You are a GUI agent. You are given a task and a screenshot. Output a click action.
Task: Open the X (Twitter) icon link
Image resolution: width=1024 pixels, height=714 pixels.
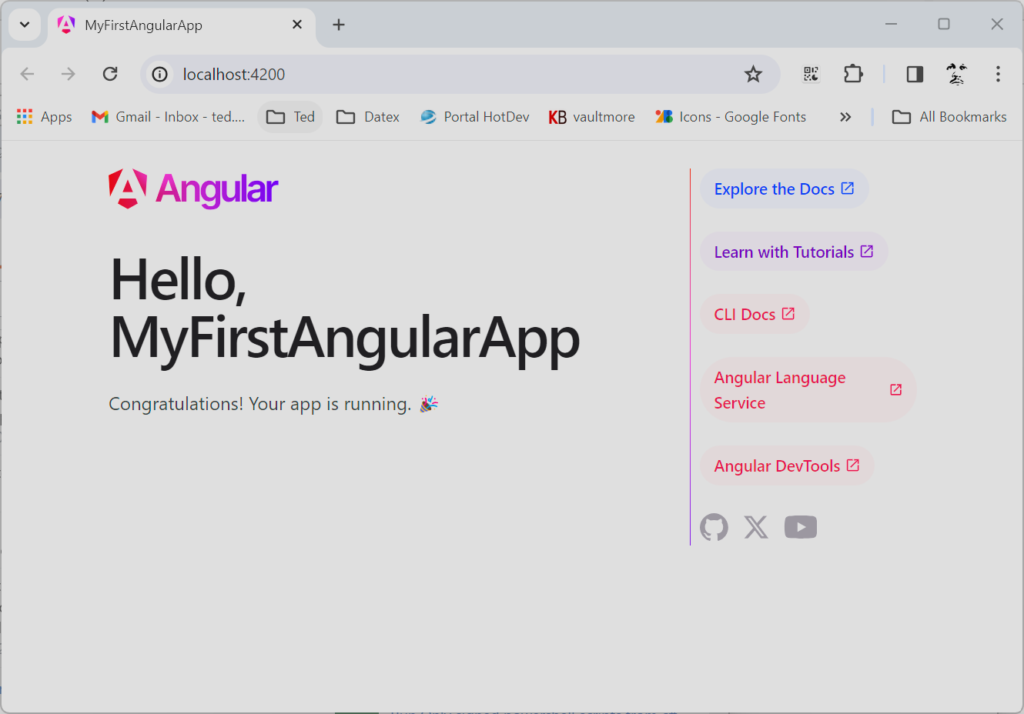point(756,527)
